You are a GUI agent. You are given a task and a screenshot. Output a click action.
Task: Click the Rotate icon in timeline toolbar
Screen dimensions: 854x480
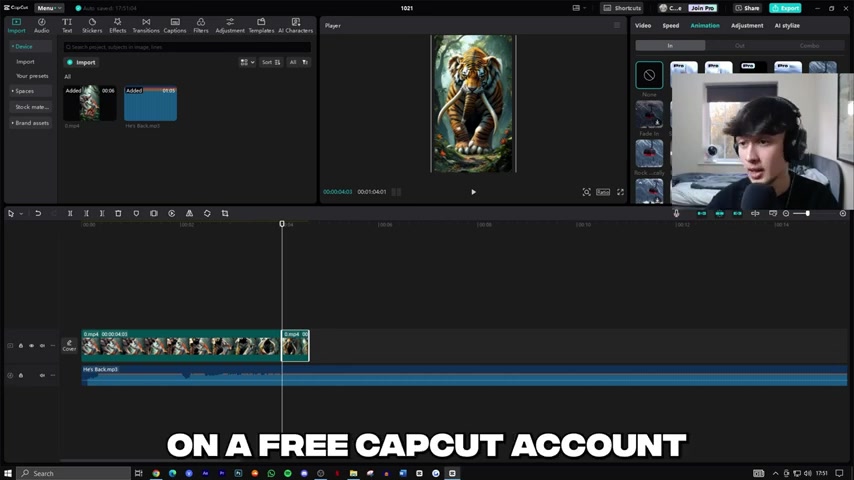pyautogui.click(x=207, y=214)
